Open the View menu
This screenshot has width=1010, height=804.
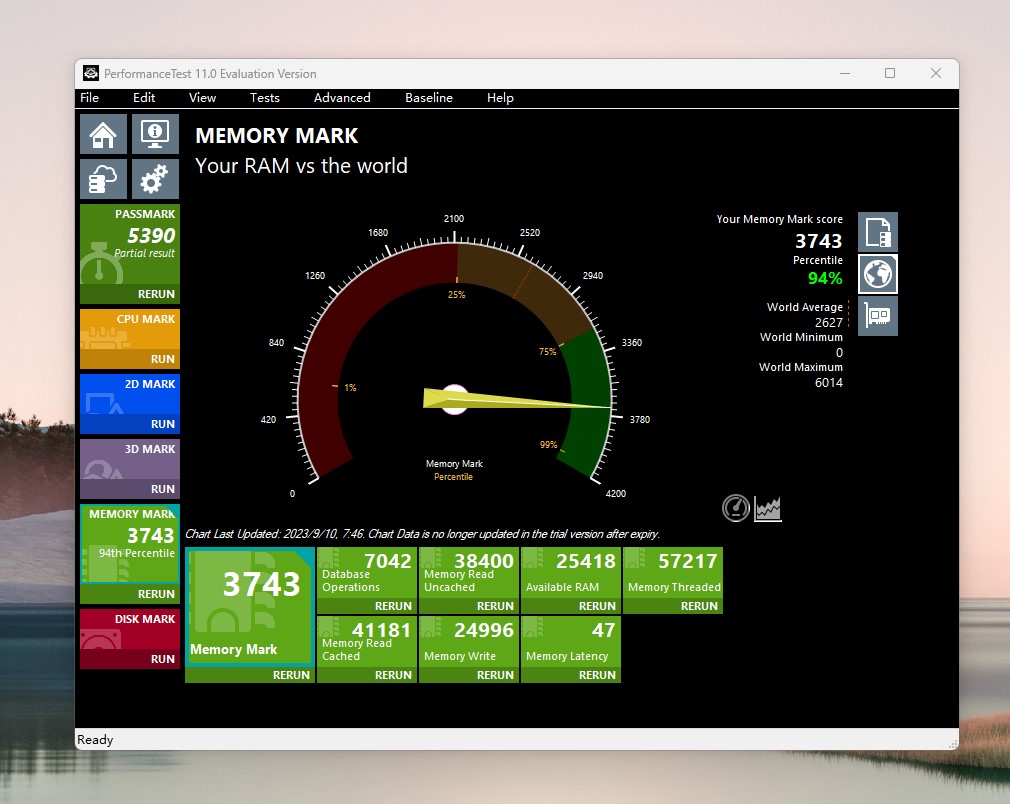(202, 98)
